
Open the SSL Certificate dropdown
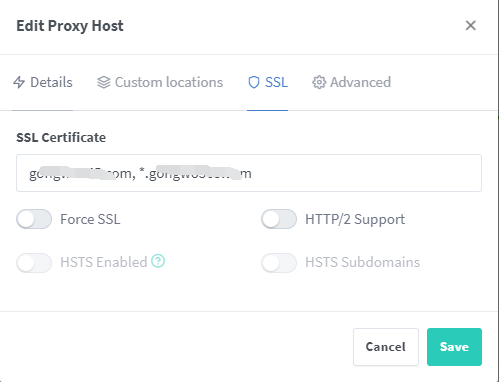[249, 173]
